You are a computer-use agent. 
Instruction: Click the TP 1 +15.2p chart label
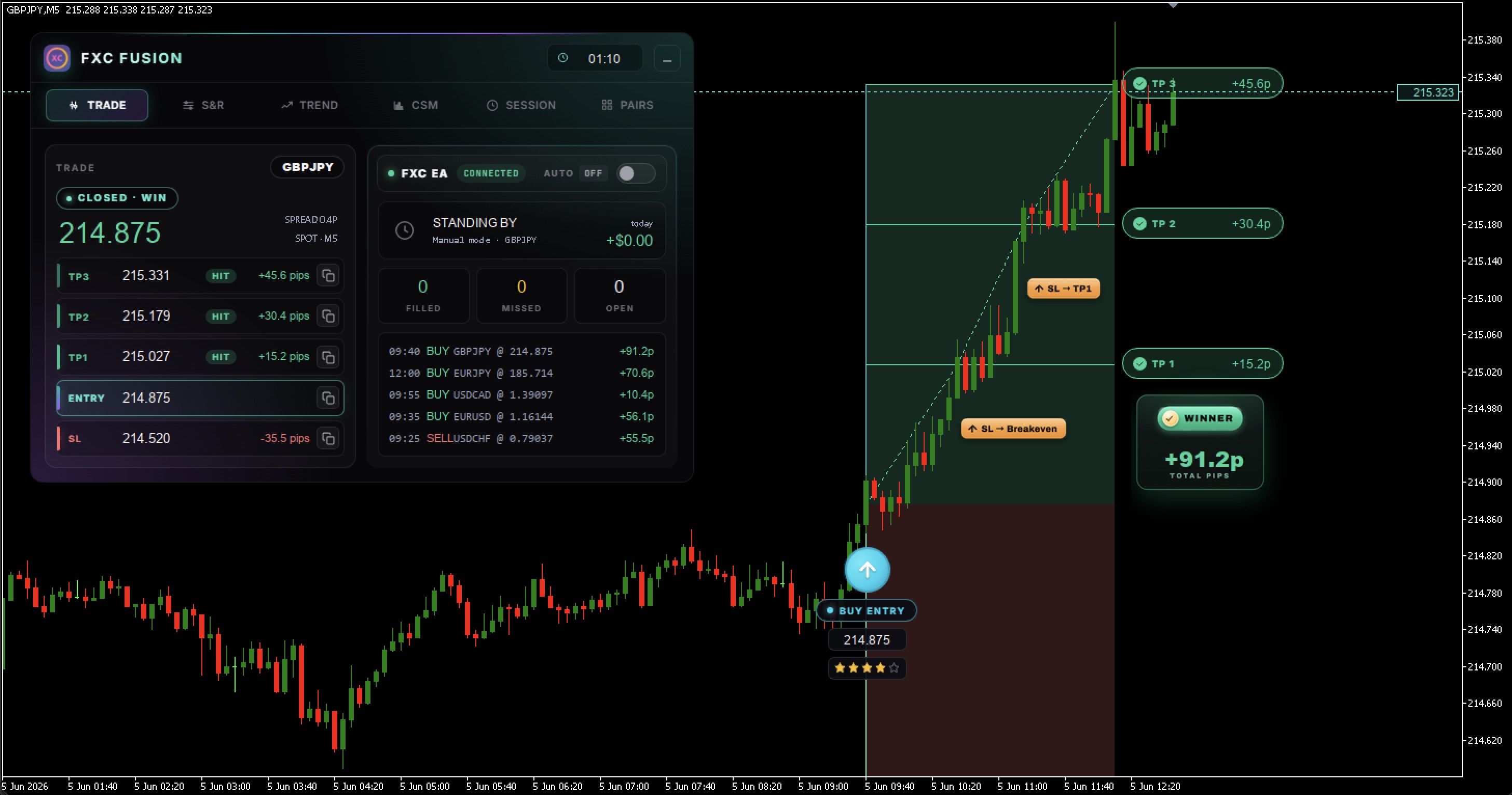pyautogui.click(x=1202, y=363)
